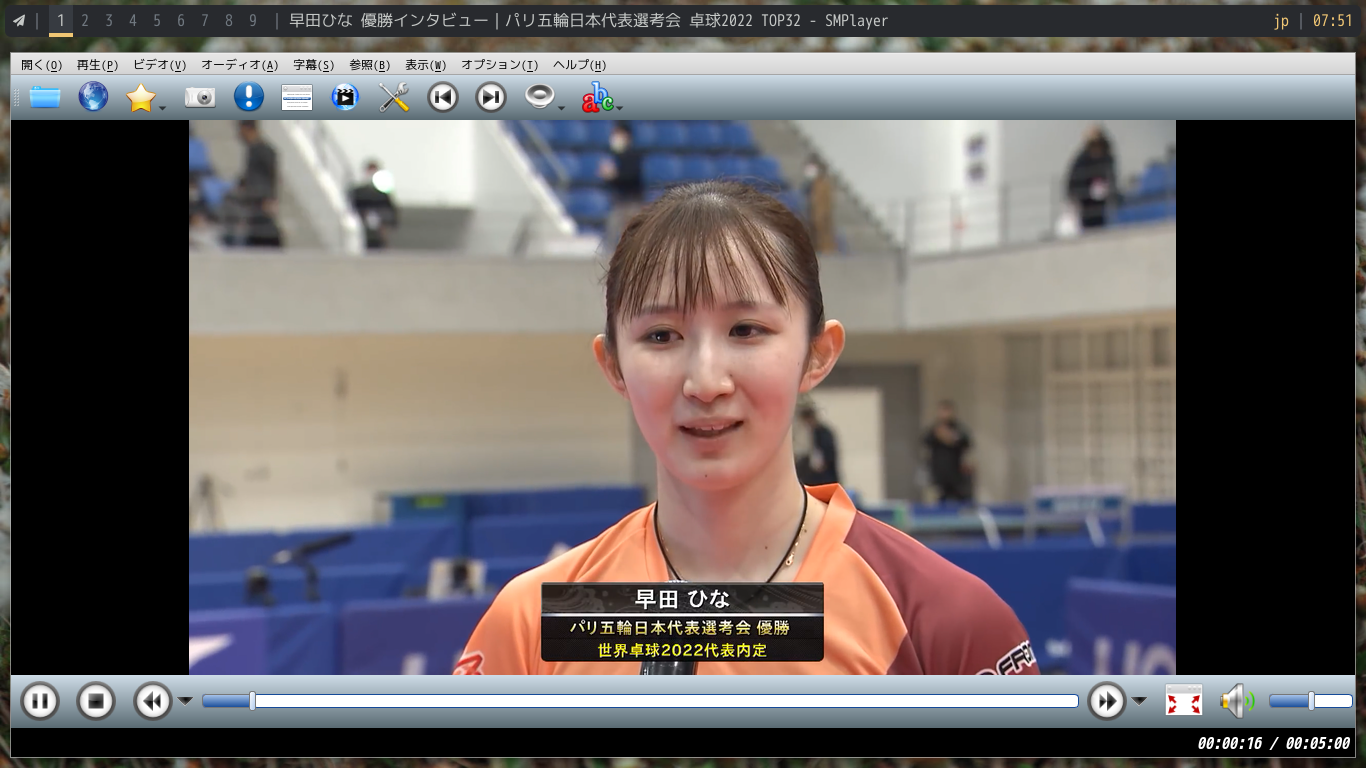Click the audio ring icon in toolbar
The height and width of the screenshot is (768, 1366).
click(x=540, y=97)
